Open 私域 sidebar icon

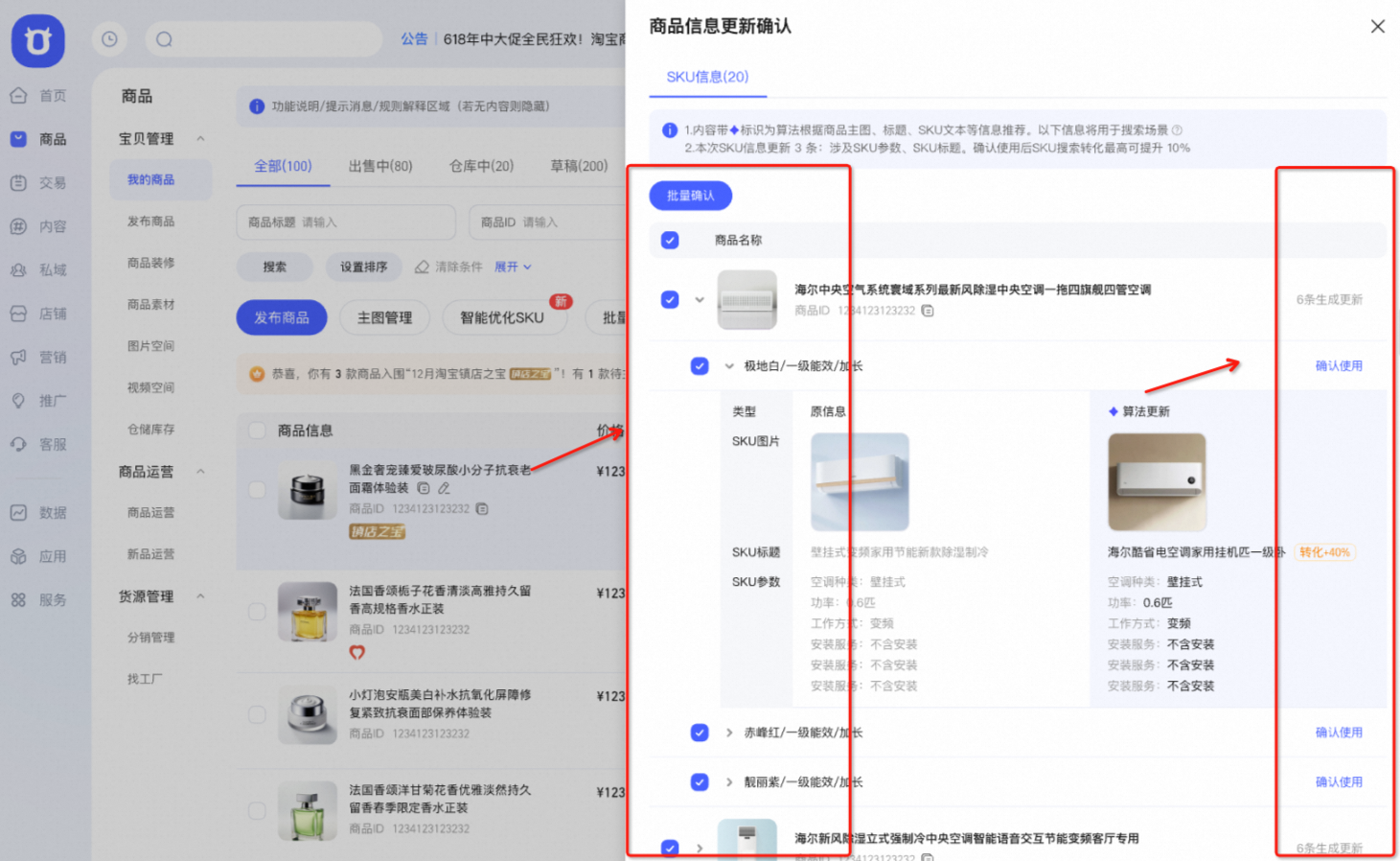tap(18, 269)
